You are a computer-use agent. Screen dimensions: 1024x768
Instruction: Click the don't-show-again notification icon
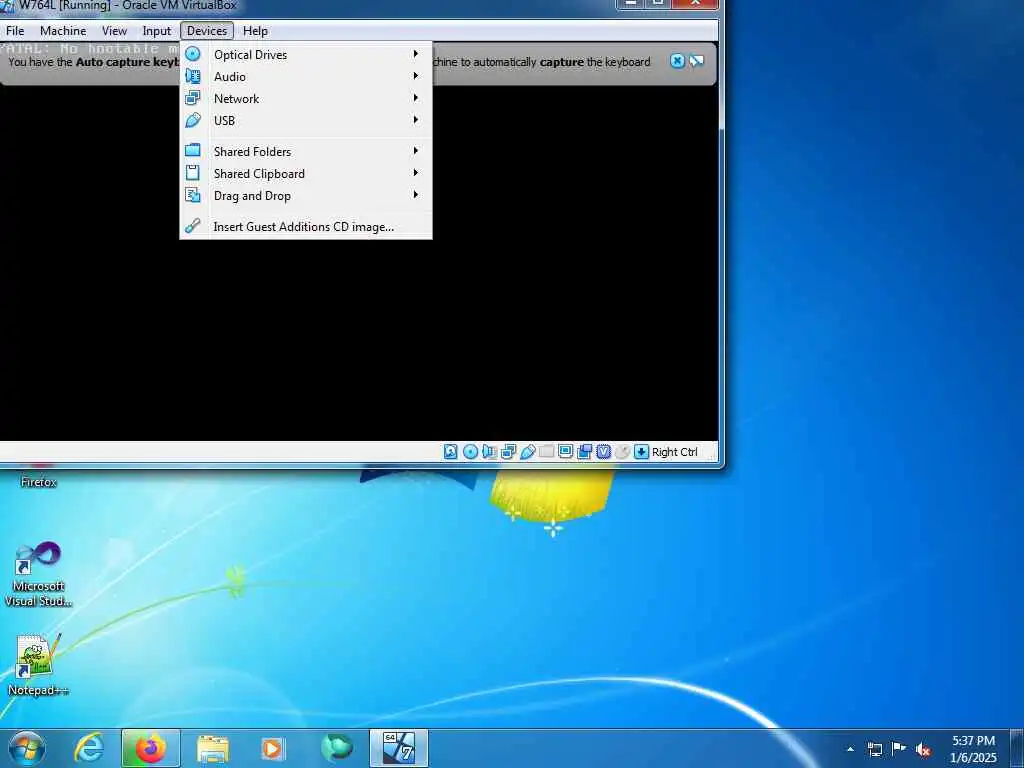click(697, 61)
